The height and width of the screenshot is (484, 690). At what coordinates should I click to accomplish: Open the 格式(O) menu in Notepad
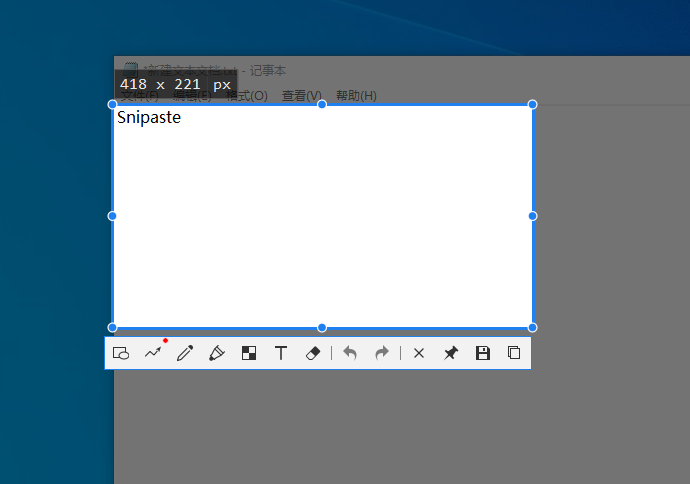(247, 96)
